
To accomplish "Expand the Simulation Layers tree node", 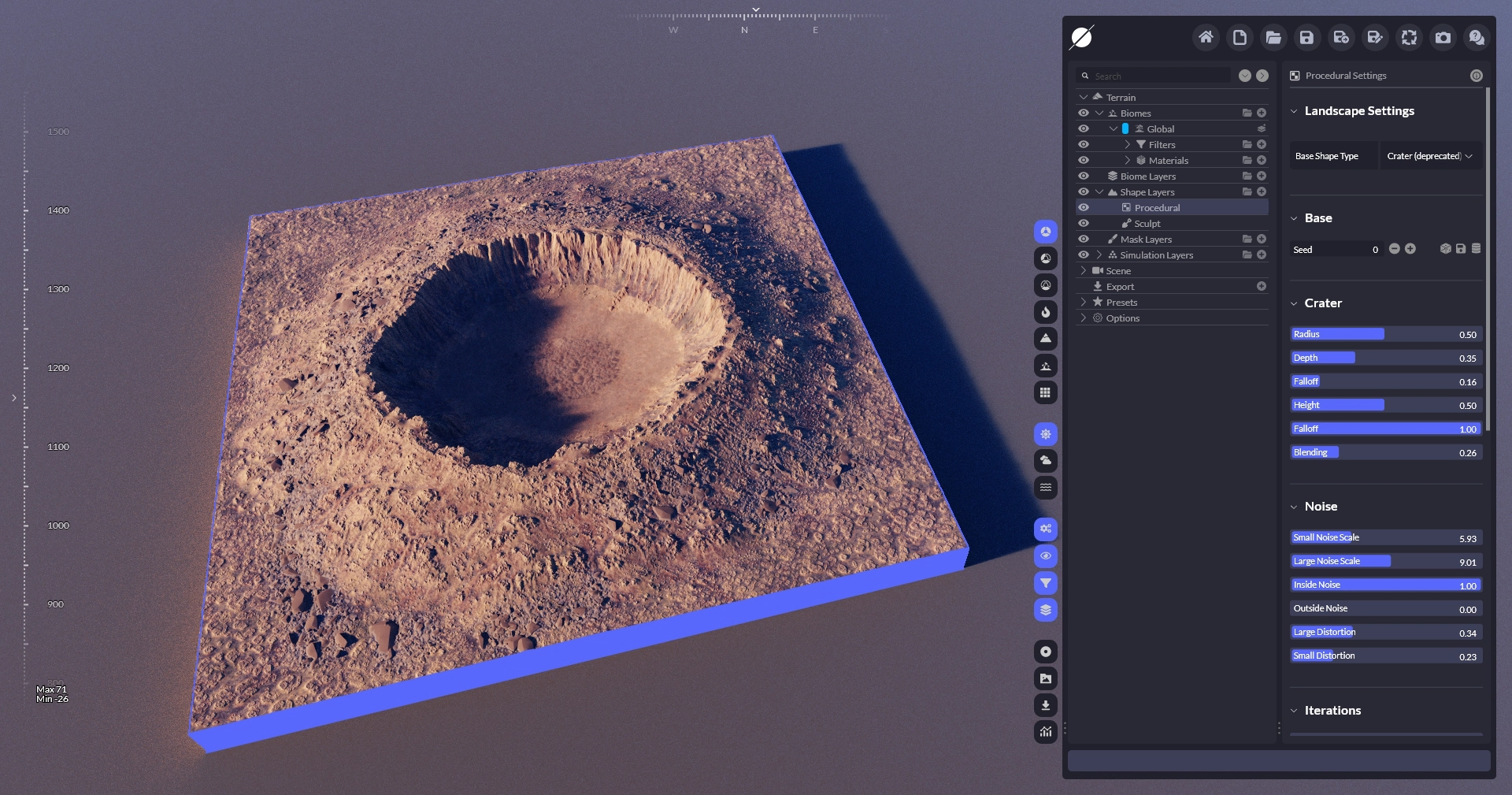I will tap(1099, 255).
